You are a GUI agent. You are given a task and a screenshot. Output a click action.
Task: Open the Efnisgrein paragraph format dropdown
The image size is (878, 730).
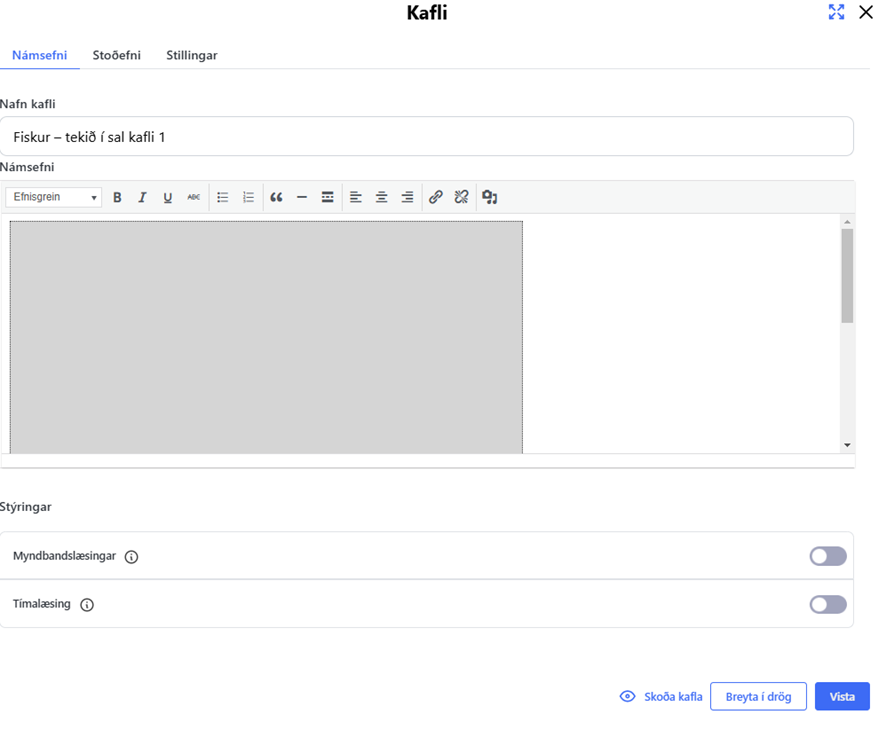tap(54, 198)
